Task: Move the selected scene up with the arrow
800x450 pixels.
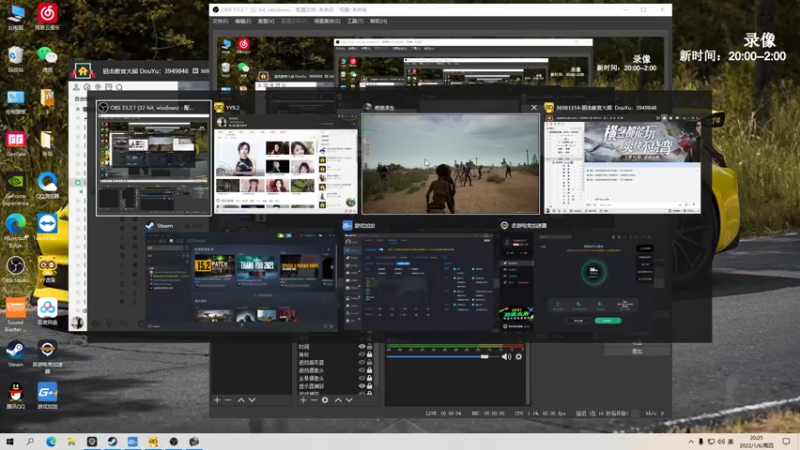Action: point(240,400)
